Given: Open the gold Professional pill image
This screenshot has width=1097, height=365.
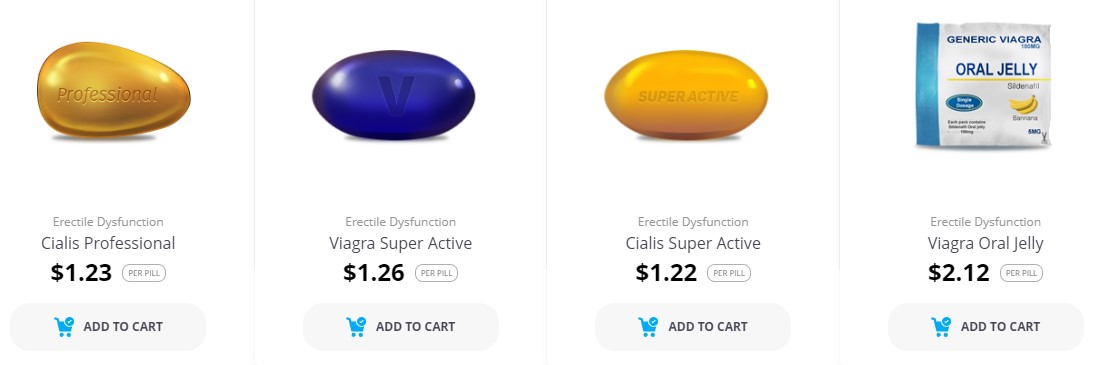Looking at the screenshot, I should point(113,91).
